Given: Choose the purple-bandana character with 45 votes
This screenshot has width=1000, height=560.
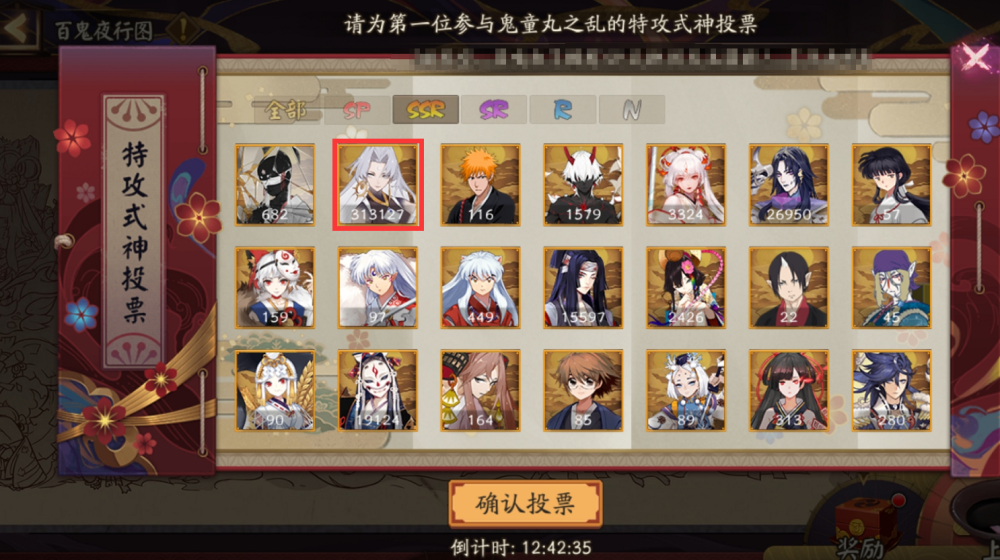Looking at the screenshot, I should pyautogui.click(x=891, y=288).
